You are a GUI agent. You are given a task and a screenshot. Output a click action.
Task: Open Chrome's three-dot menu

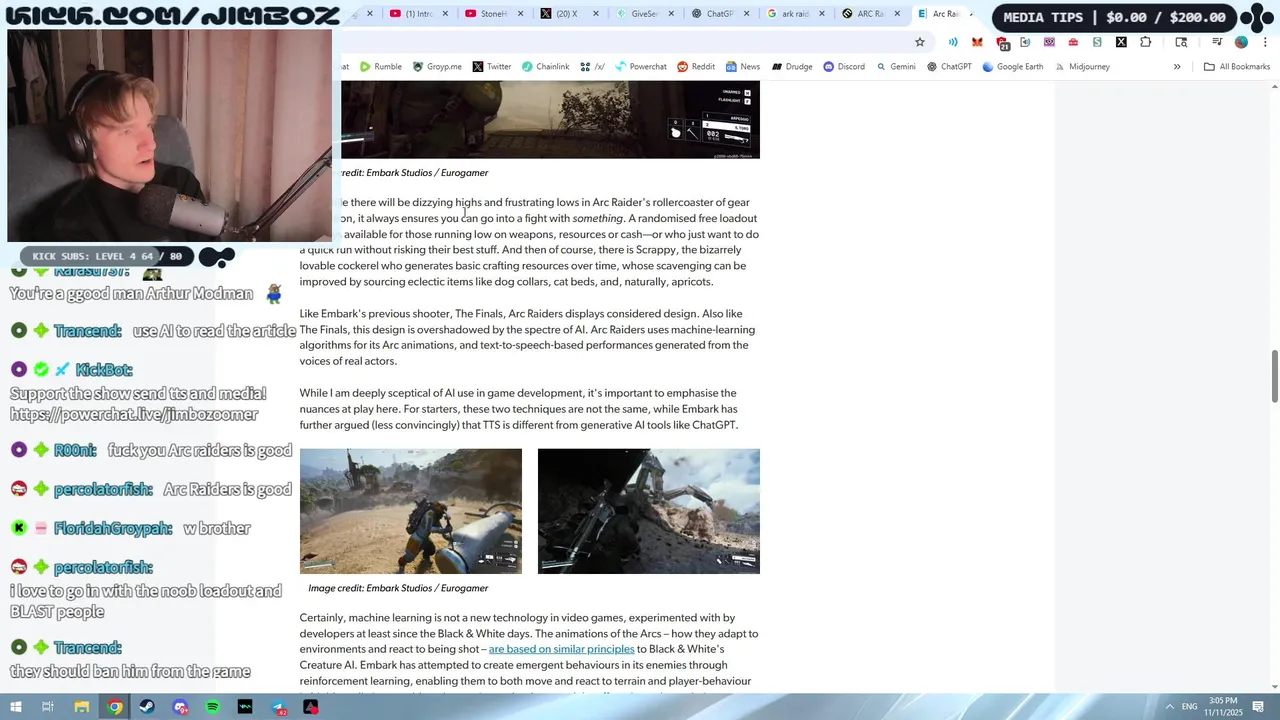tap(1265, 42)
